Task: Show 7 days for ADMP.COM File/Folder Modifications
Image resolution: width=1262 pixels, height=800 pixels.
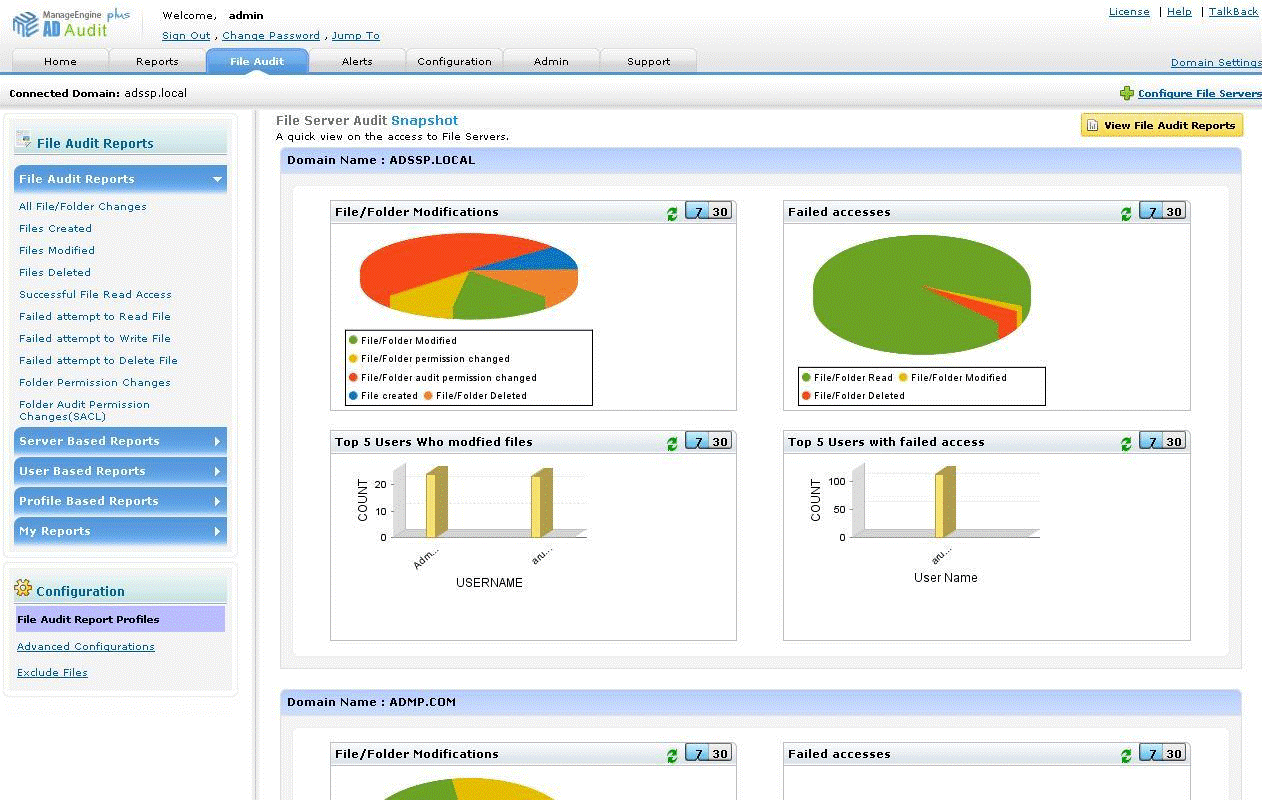Action: pyautogui.click(x=697, y=753)
